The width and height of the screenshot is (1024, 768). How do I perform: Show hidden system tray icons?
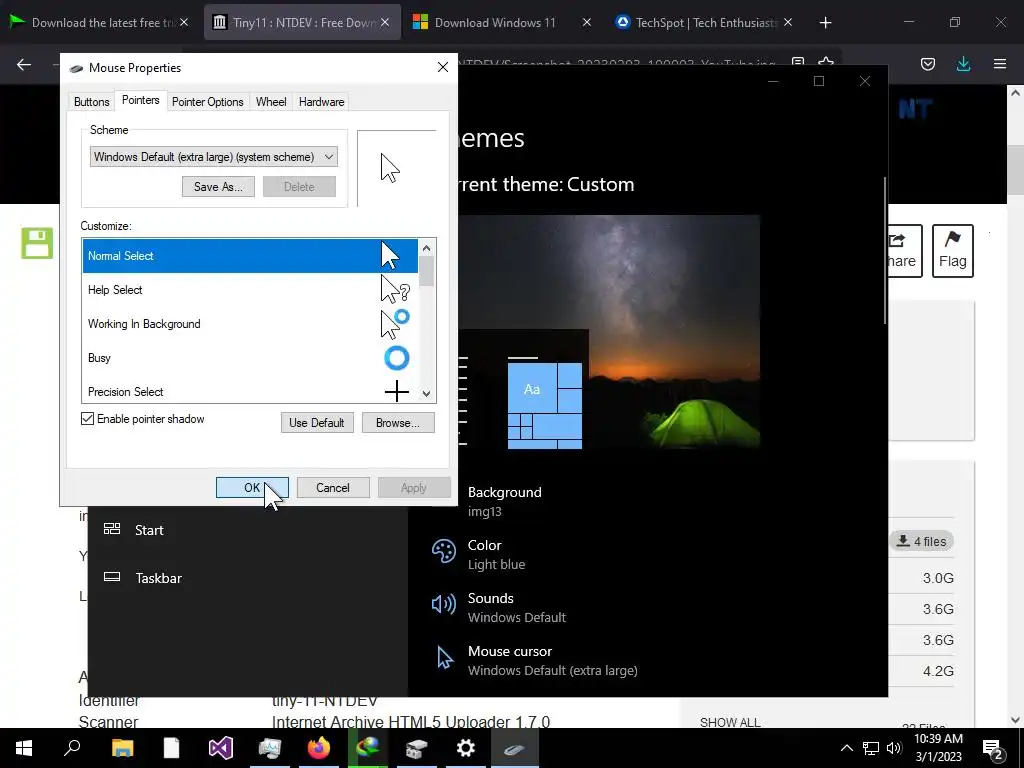(x=846, y=748)
